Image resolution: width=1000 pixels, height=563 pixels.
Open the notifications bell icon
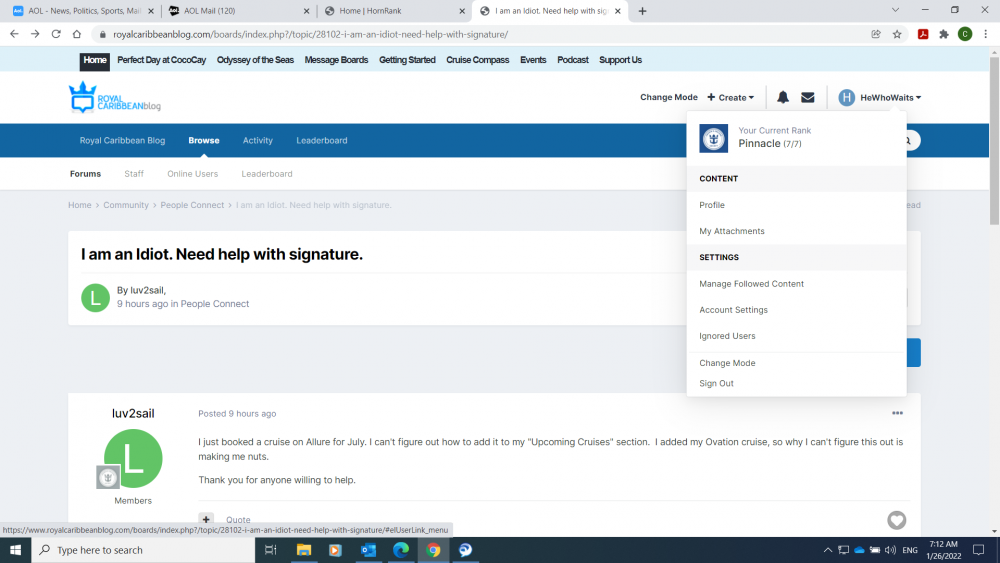pyautogui.click(x=783, y=97)
